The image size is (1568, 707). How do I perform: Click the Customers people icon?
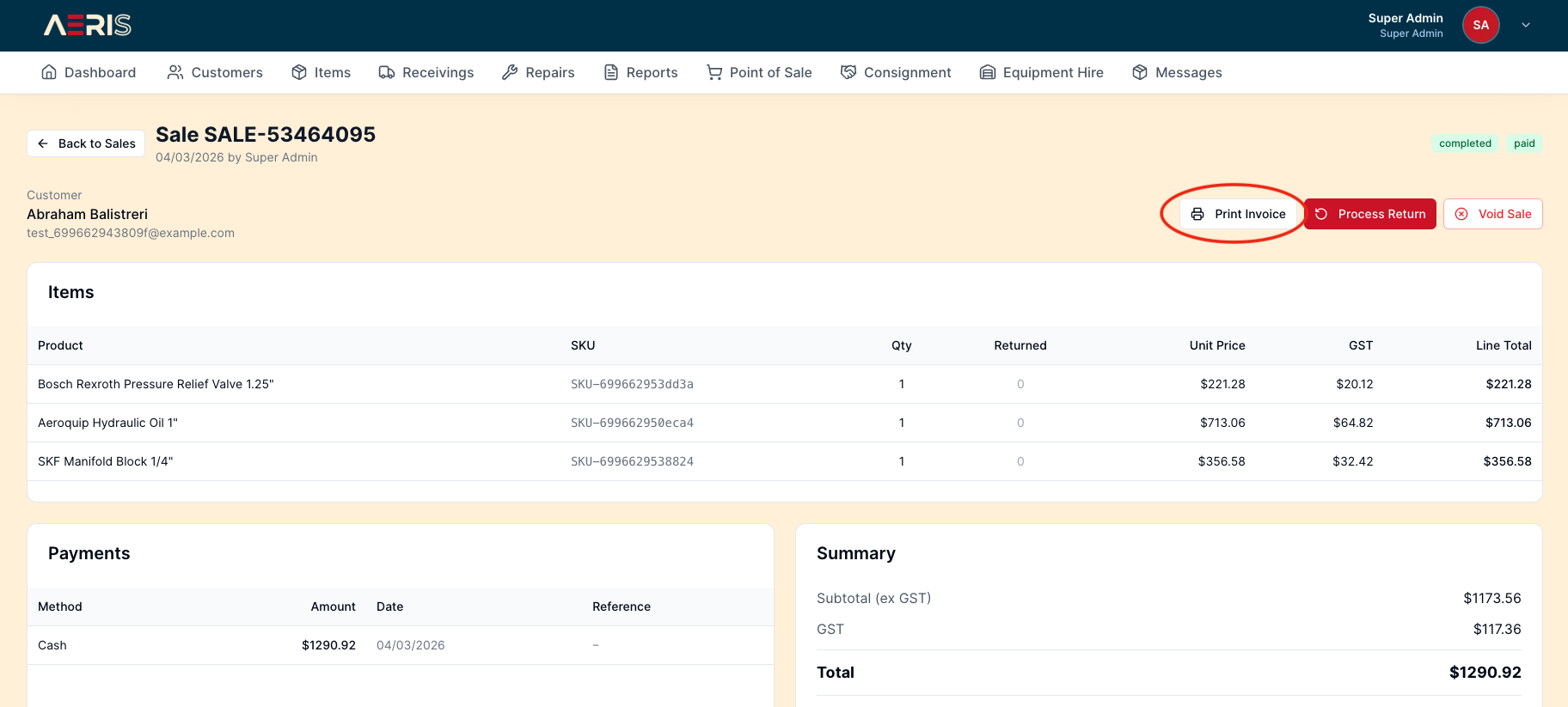pos(175,72)
